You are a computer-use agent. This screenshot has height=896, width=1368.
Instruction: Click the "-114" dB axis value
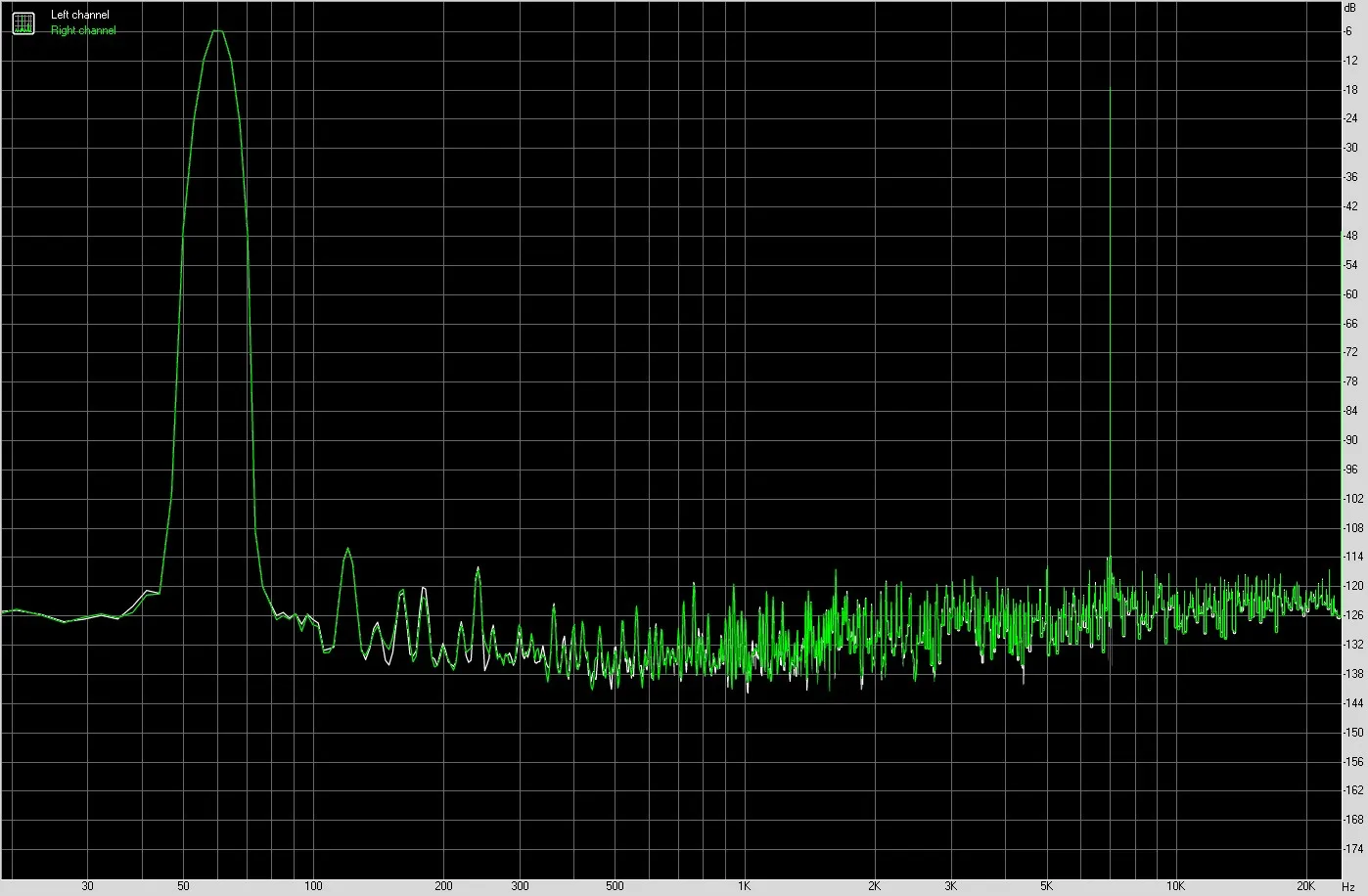pos(1353,557)
